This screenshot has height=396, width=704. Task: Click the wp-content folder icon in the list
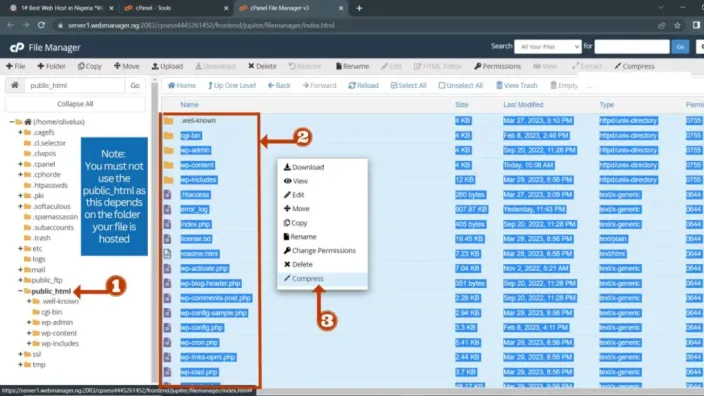[x=168, y=165]
